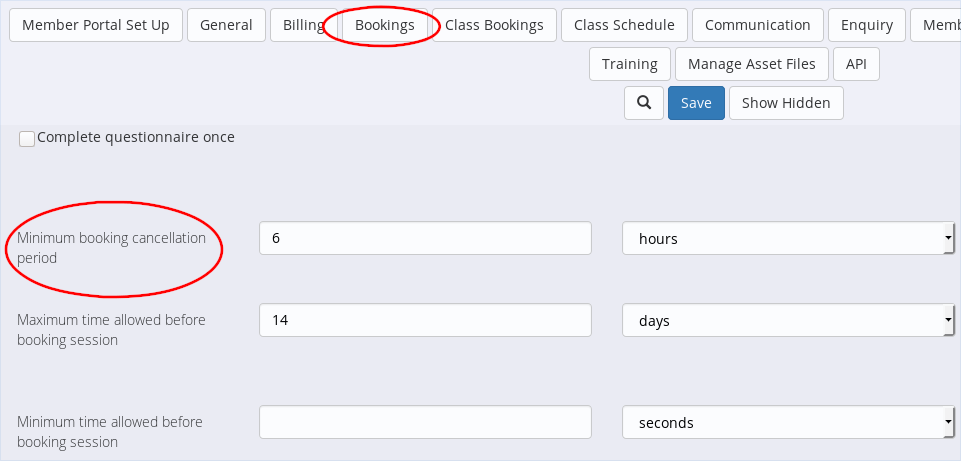Click the minimum booking cancellation period field
The width and height of the screenshot is (961, 461).
coord(425,239)
